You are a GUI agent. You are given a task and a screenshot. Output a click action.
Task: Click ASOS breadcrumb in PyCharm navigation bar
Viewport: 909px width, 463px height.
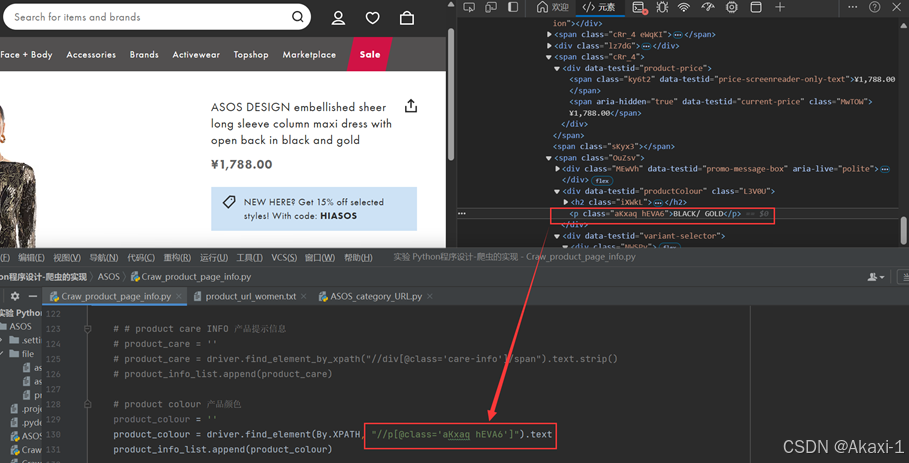(108, 277)
